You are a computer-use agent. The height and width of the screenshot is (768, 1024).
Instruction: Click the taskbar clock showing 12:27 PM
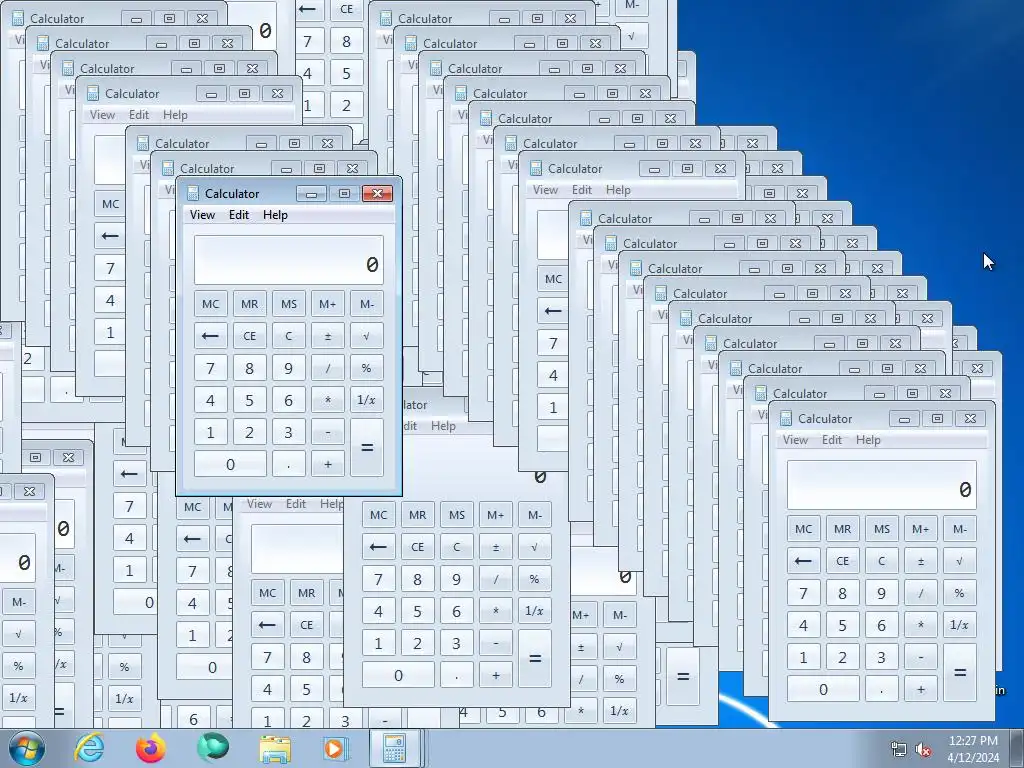click(973, 749)
